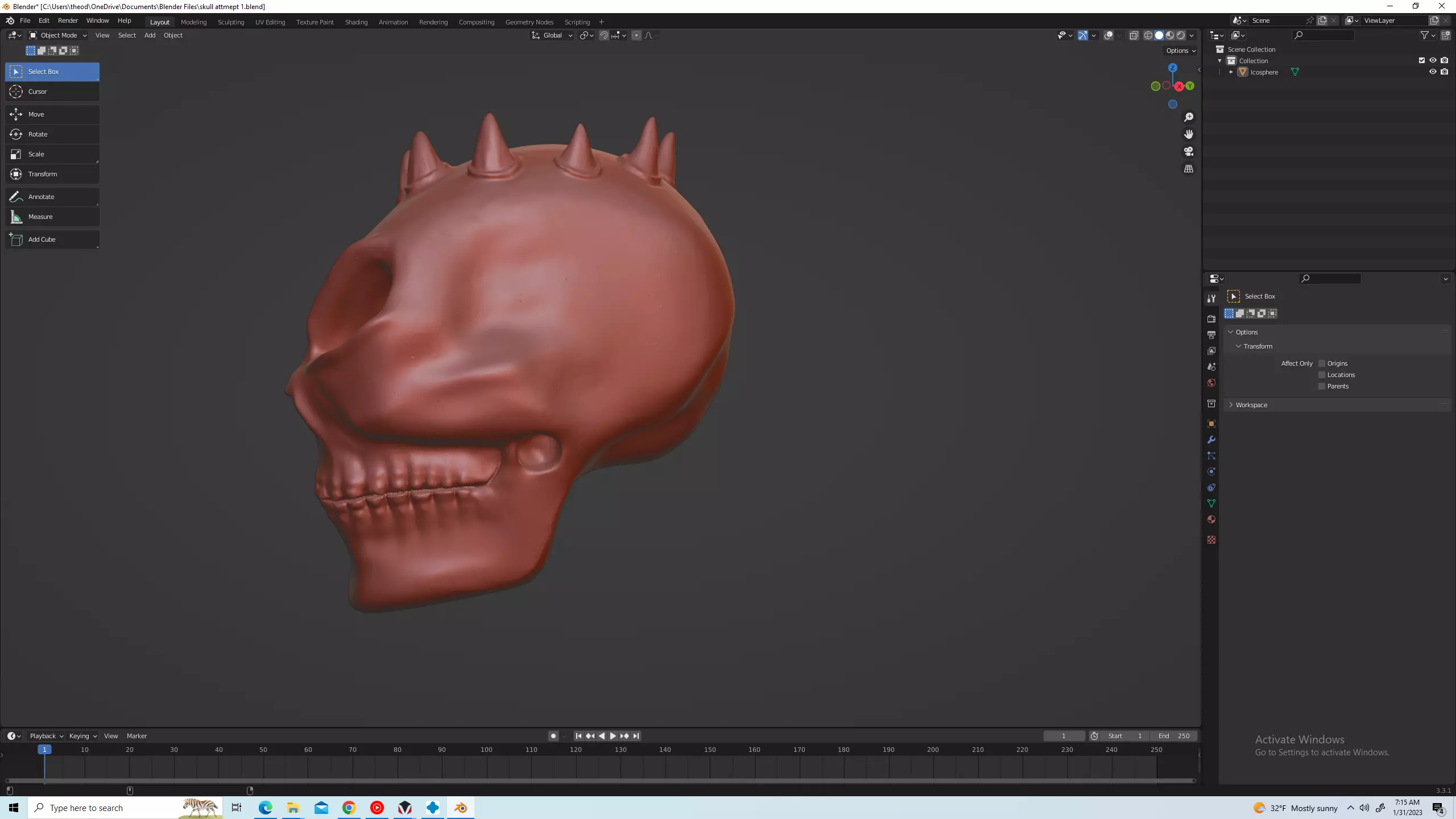
Task: Open the Render menu
Action: [x=68, y=20]
